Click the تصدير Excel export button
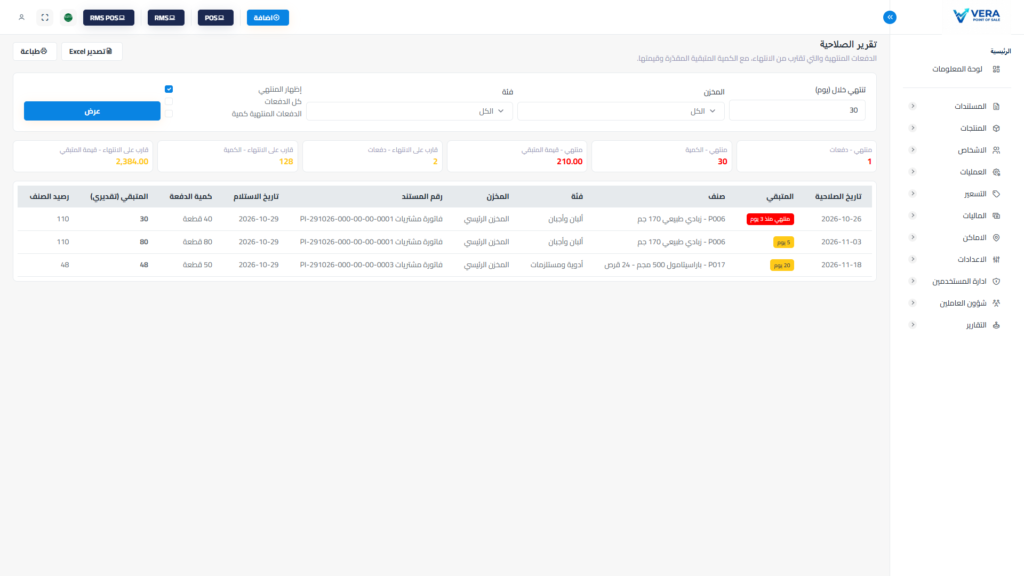 point(91,52)
